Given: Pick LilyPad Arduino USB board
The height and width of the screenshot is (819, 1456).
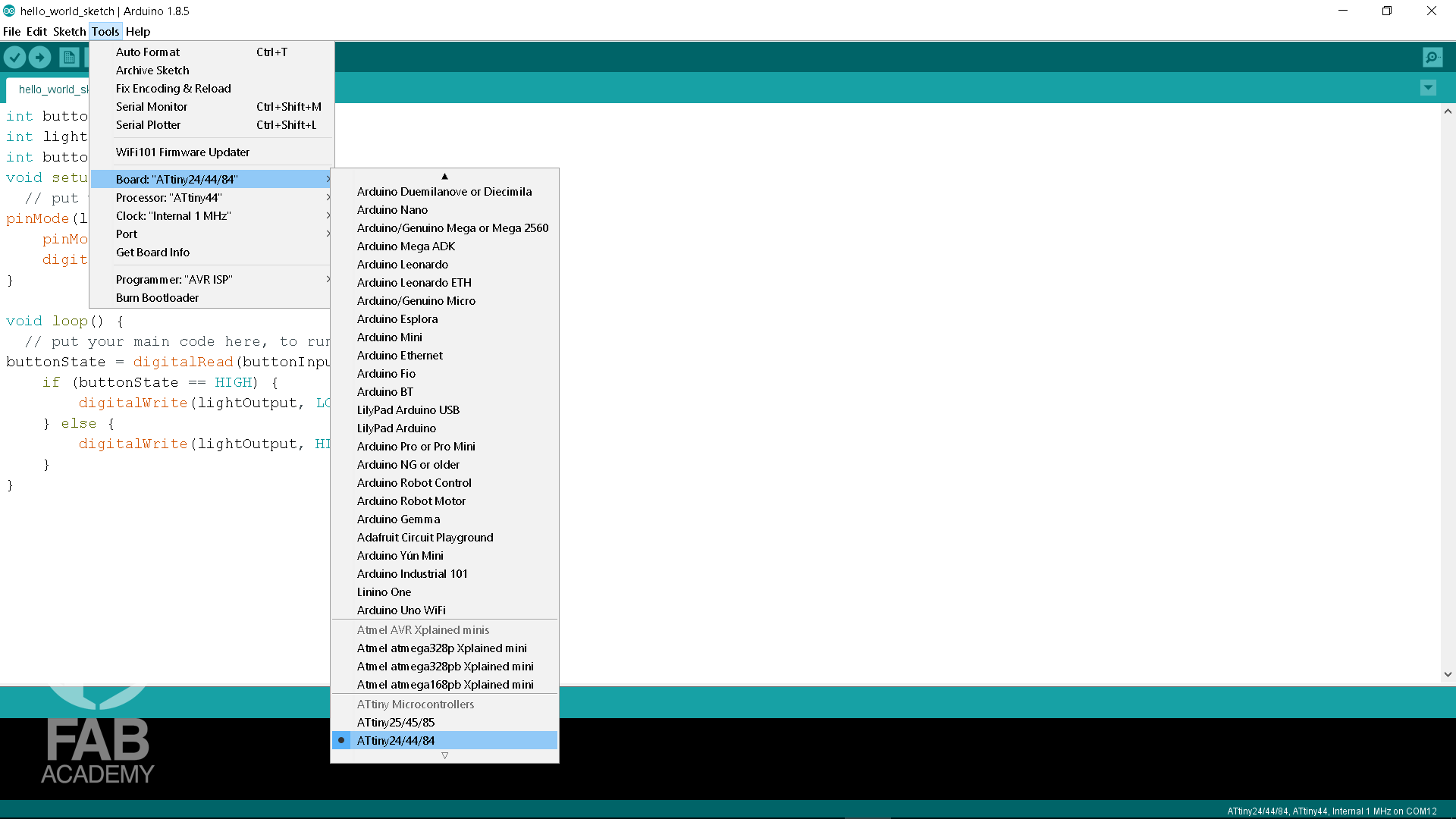Looking at the screenshot, I should pyautogui.click(x=444, y=410).
